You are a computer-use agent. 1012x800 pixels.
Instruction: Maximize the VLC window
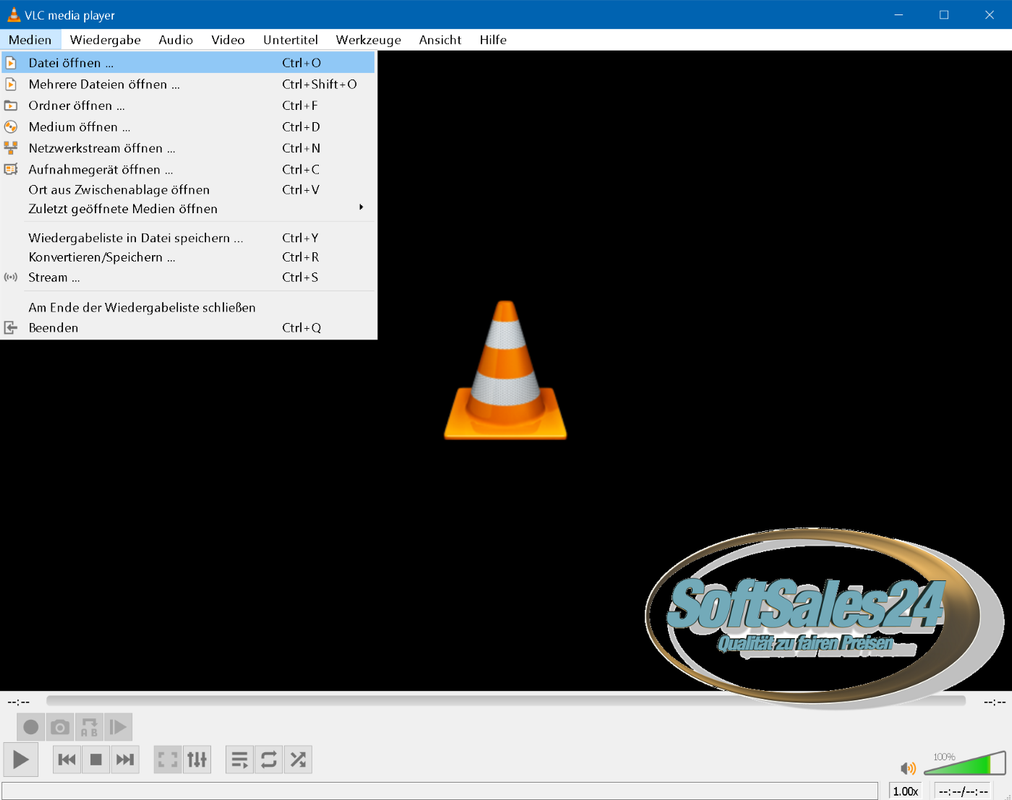click(944, 14)
